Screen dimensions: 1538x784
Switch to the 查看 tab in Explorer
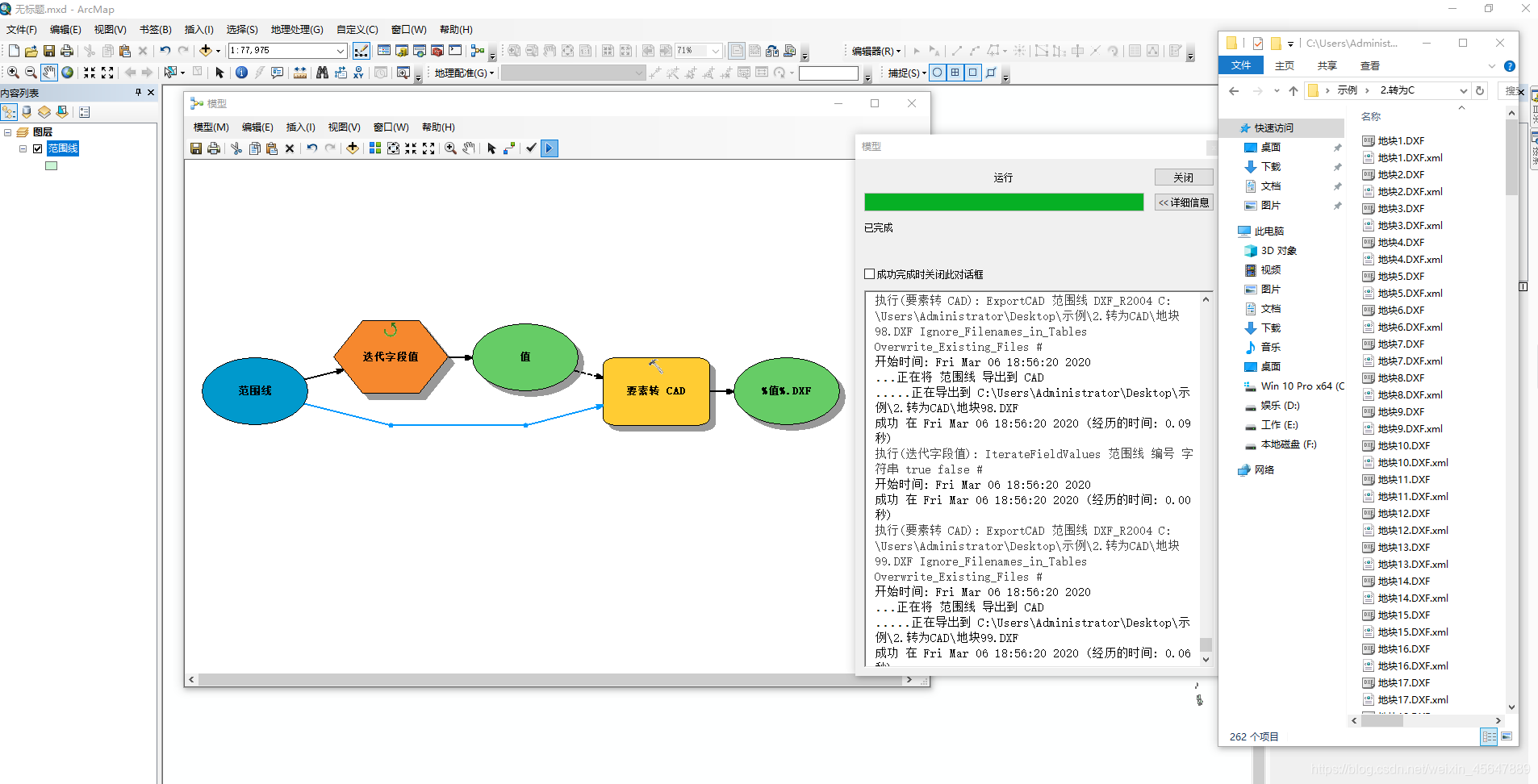(x=1370, y=66)
